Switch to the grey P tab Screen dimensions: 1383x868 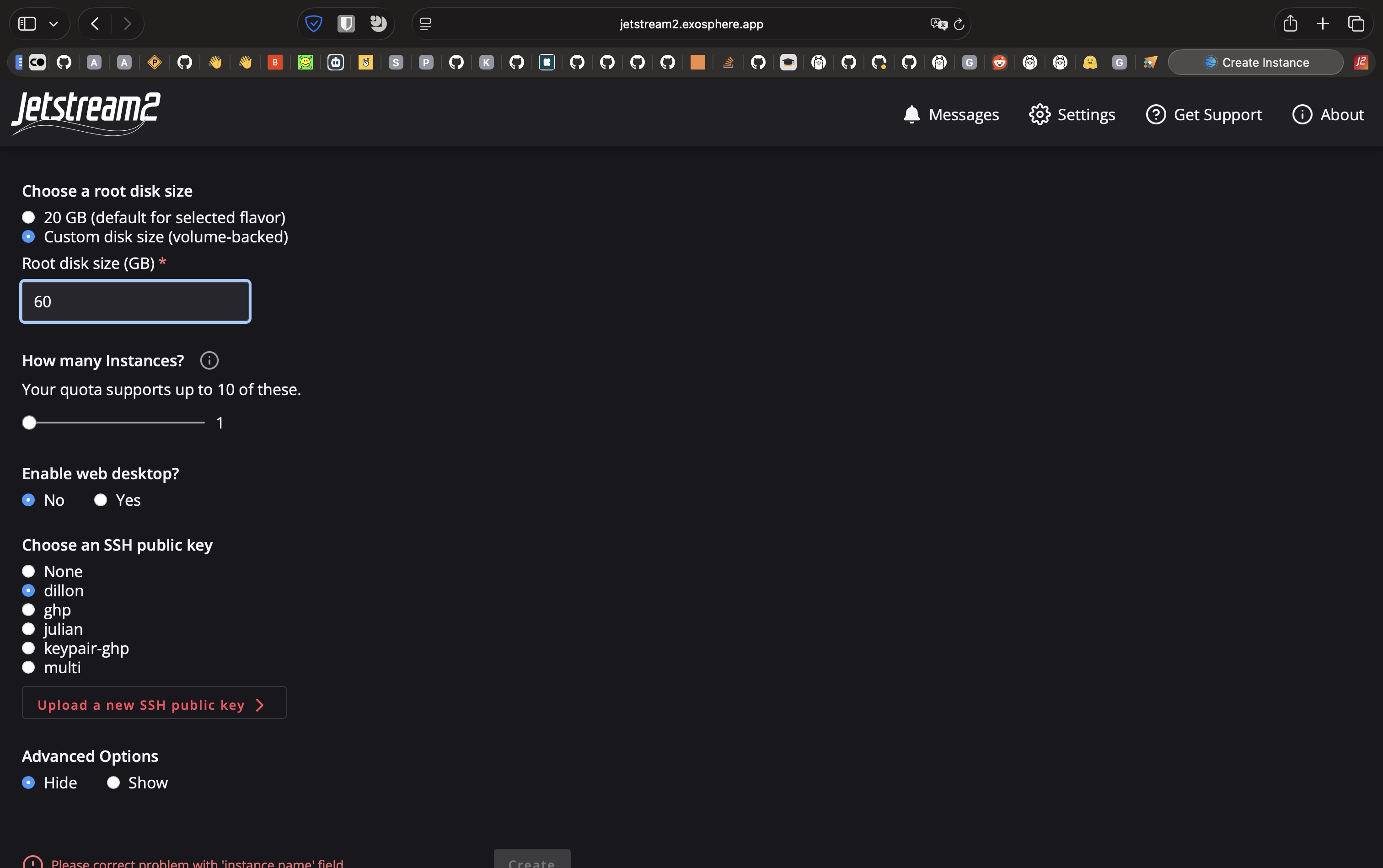coord(426,62)
